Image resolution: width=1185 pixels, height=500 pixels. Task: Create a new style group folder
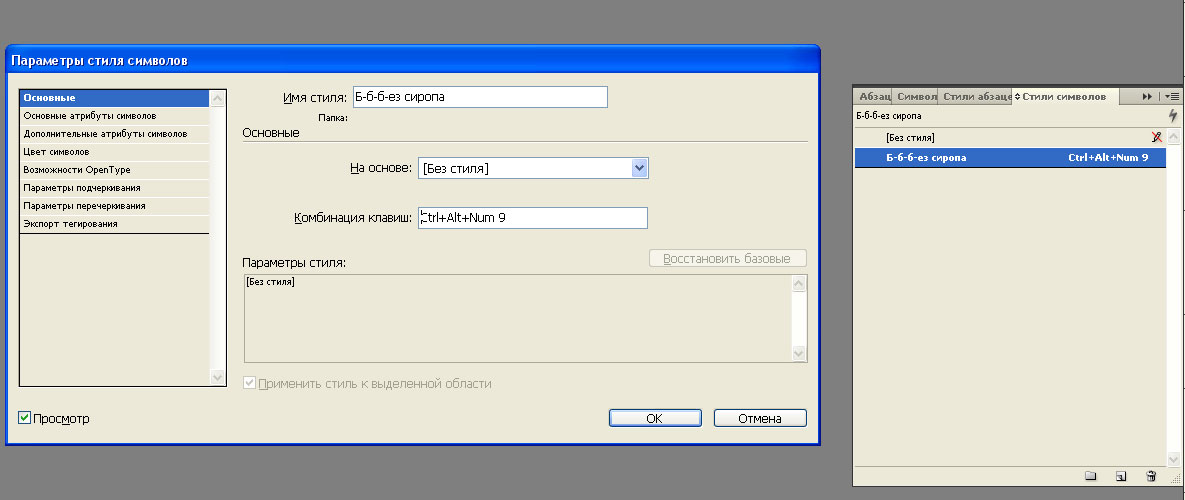1090,476
